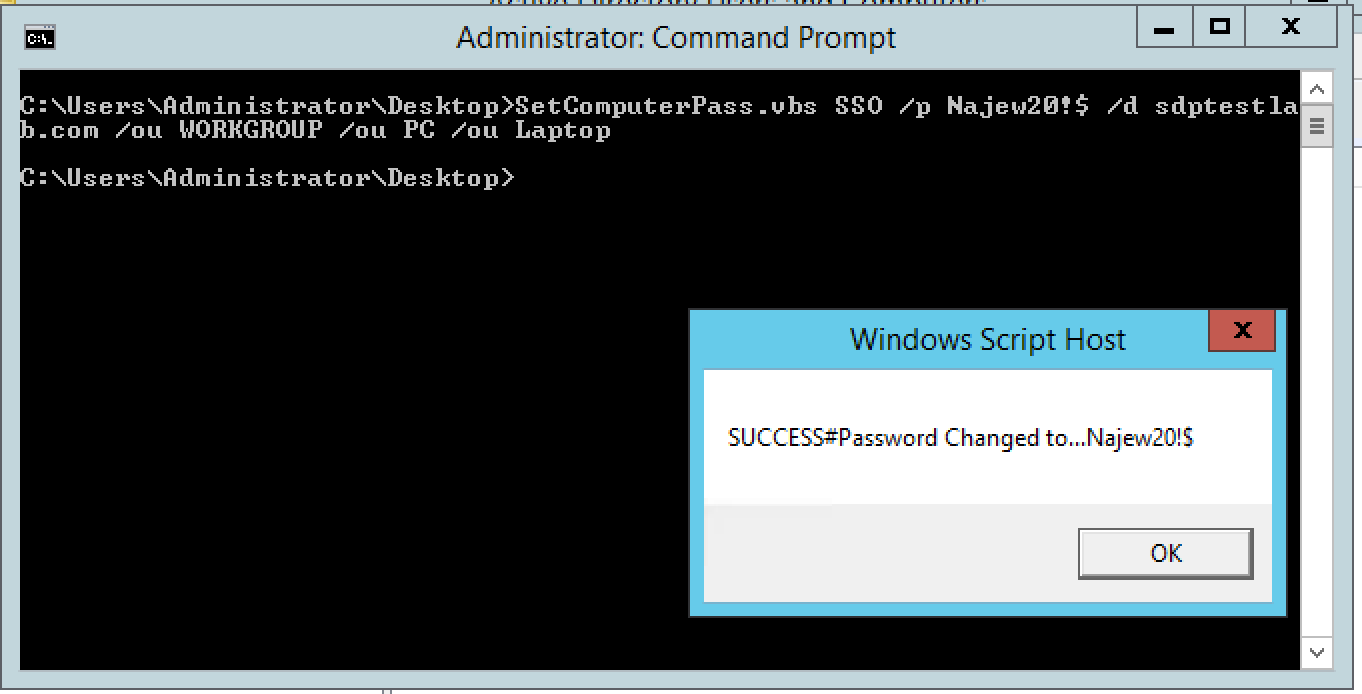Close the Administrator Command Prompt window
This screenshot has width=1362, height=694.
(x=1291, y=28)
